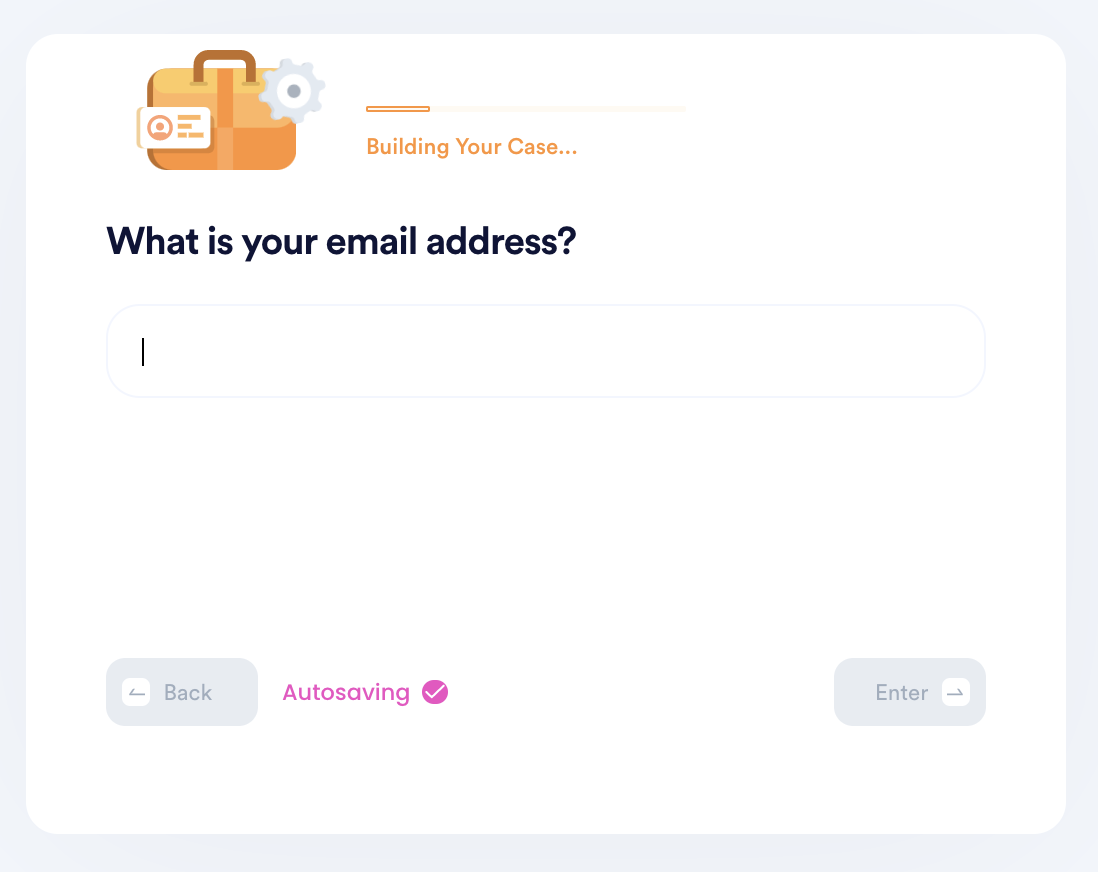
Task: Click the gear icon on the briefcase
Action: pos(293,91)
